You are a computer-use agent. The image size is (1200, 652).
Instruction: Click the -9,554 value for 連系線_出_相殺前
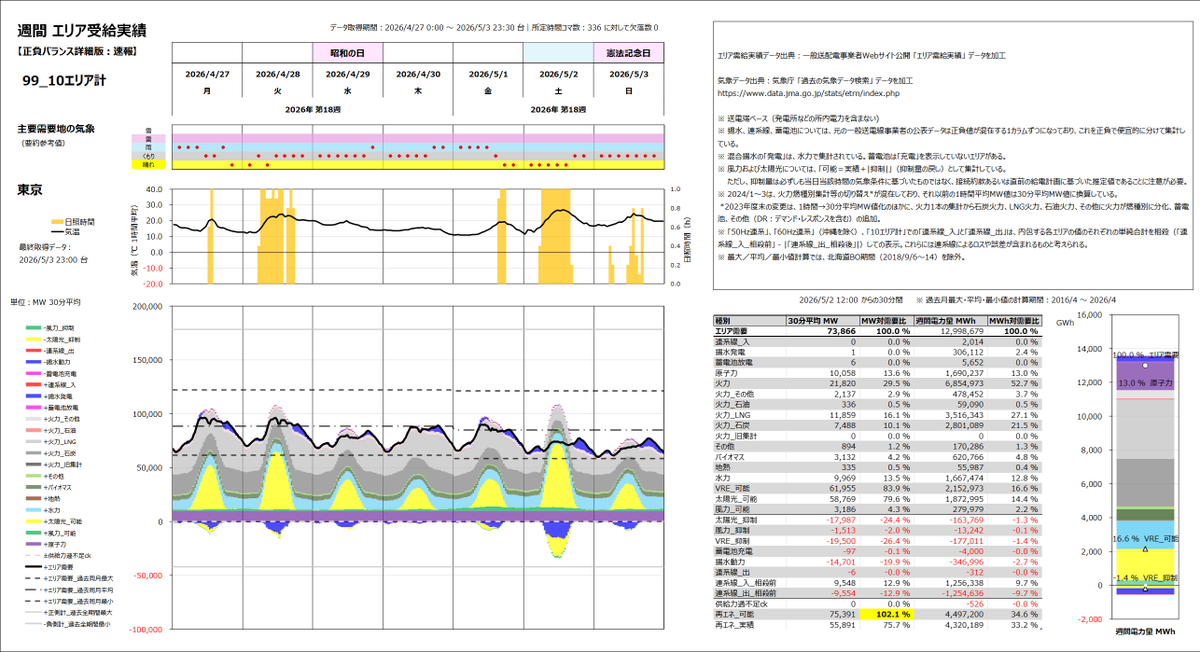pyautogui.click(x=841, y=591)
